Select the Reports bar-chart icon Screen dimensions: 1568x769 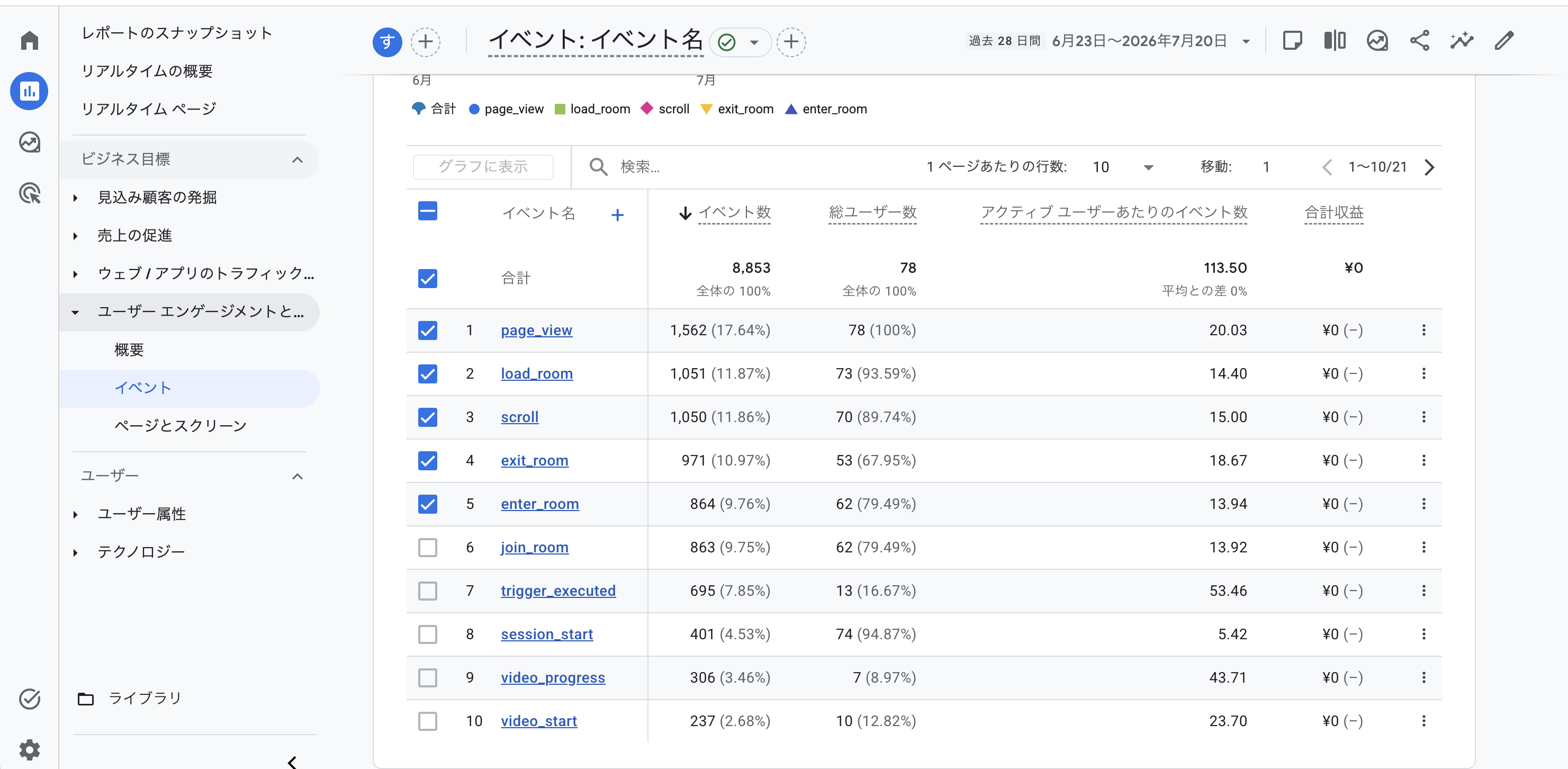29,91
